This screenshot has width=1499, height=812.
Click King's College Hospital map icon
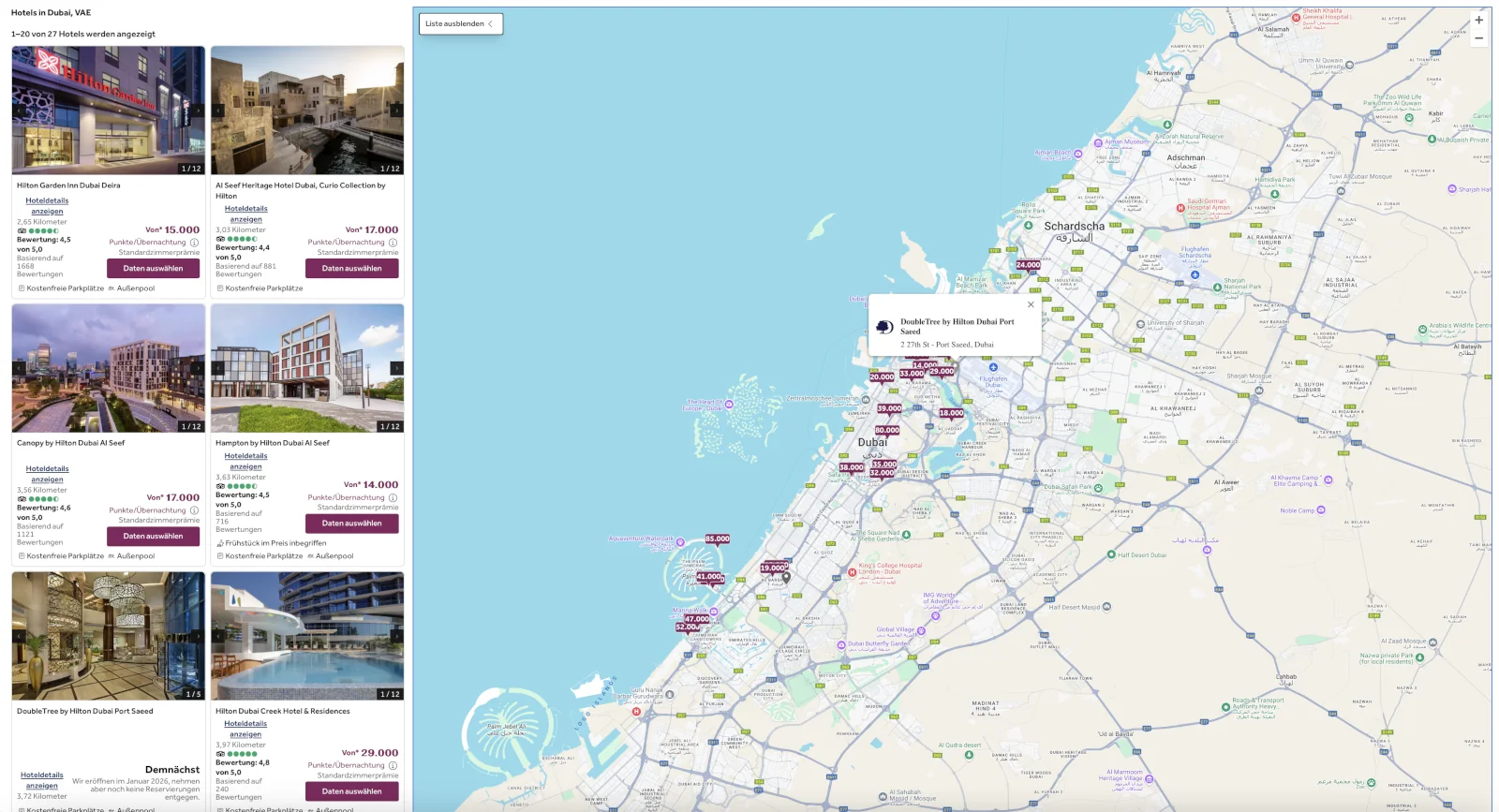point(852,571)
